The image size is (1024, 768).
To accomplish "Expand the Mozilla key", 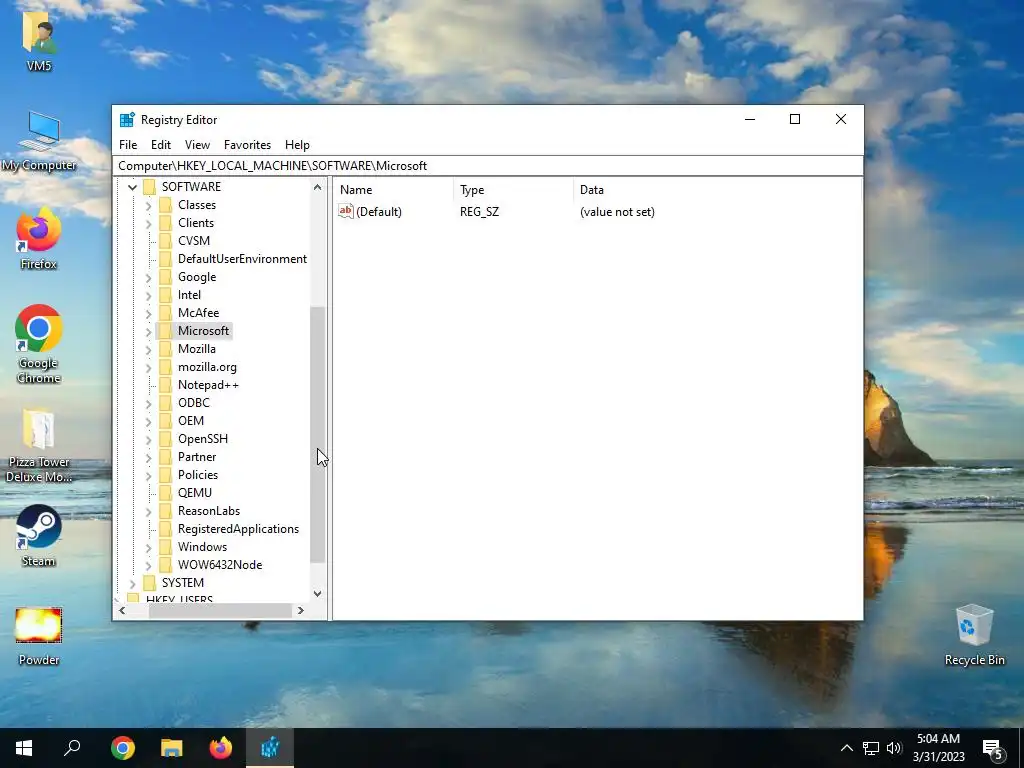I will (148, 349).
